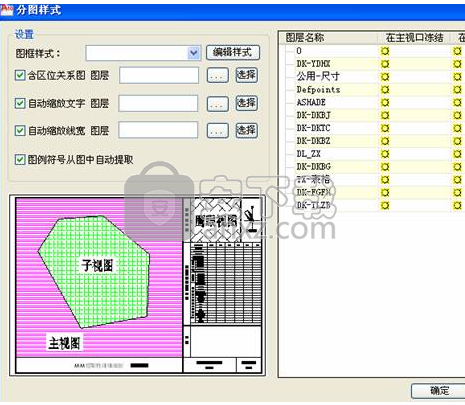Click the 编辑样式 button

click(233, 52)
